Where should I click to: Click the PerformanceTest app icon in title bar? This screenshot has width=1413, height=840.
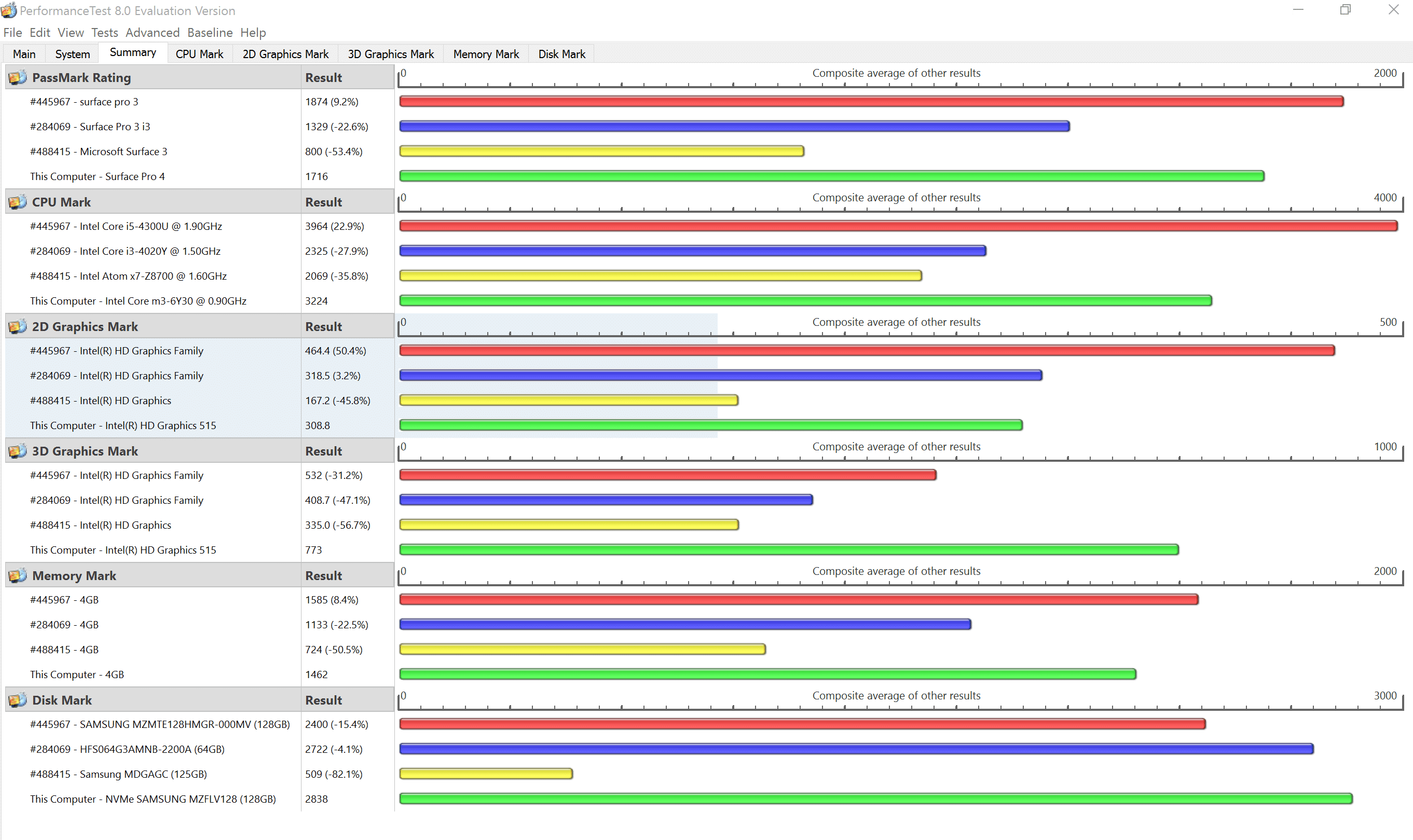click(x=9, y=10)
